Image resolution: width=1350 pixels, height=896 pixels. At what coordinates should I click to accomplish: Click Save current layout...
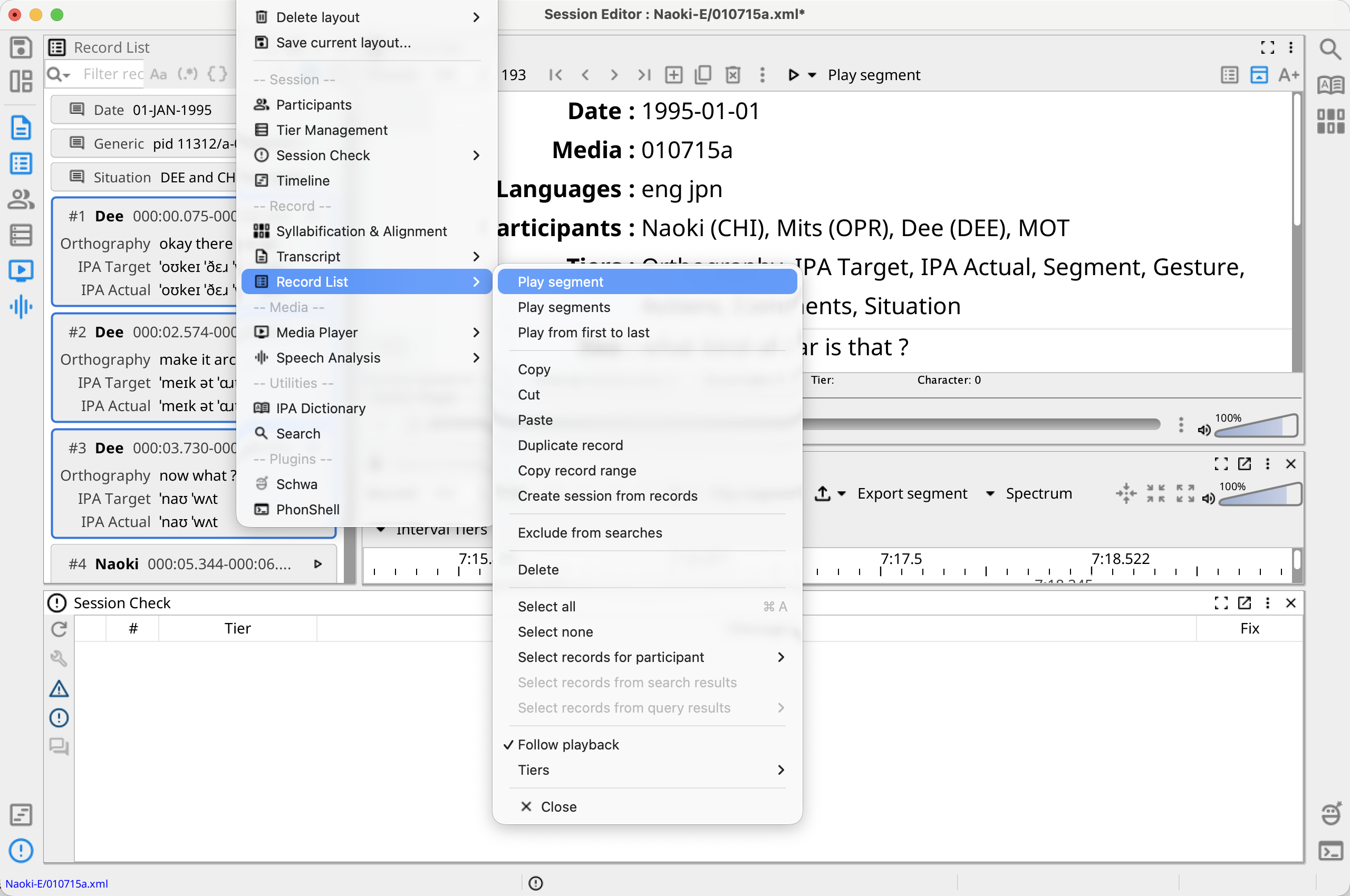tap(367, 43)
